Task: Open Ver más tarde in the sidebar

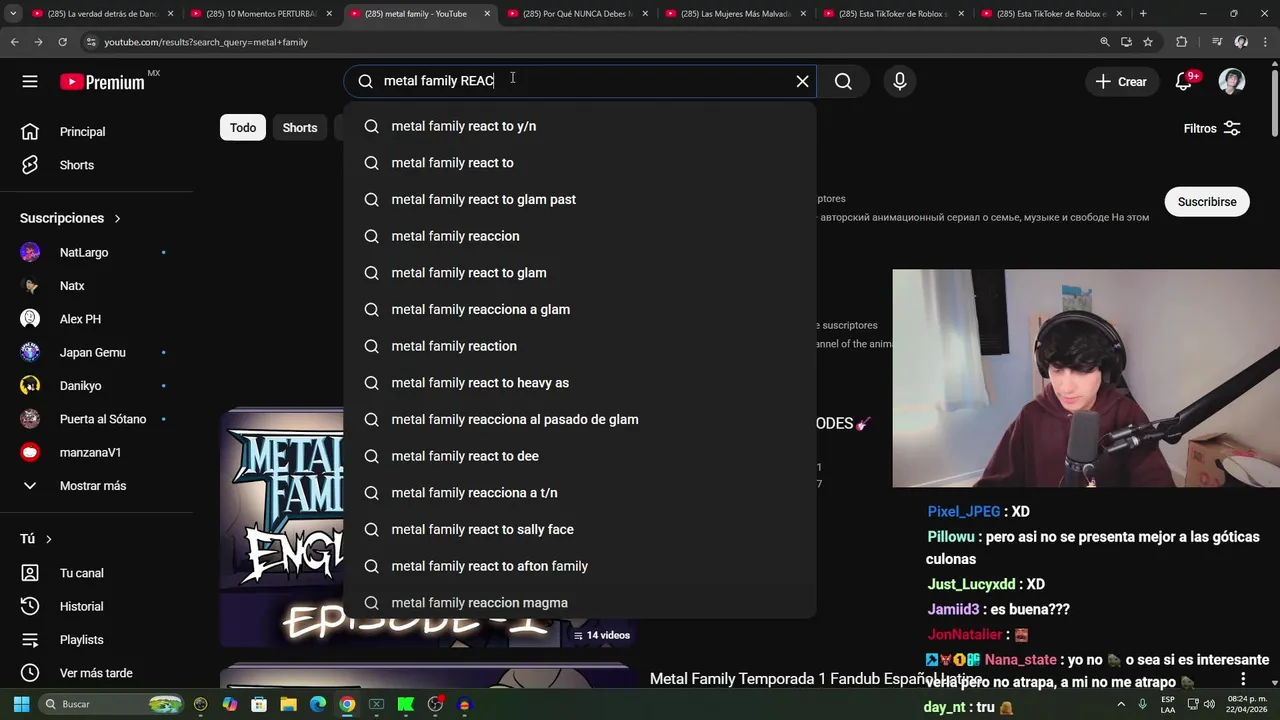Action: click(97, 673)
